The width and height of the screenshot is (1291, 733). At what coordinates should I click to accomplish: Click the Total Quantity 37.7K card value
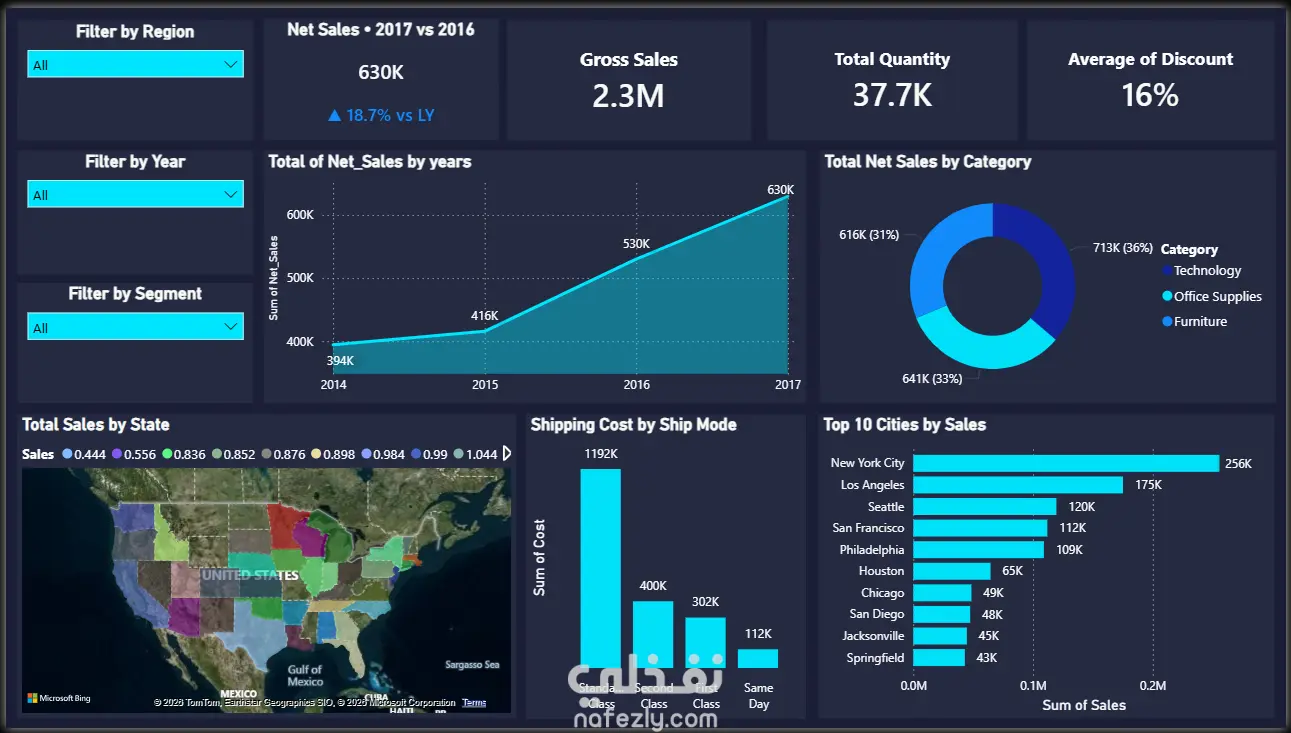coord(892,95)
